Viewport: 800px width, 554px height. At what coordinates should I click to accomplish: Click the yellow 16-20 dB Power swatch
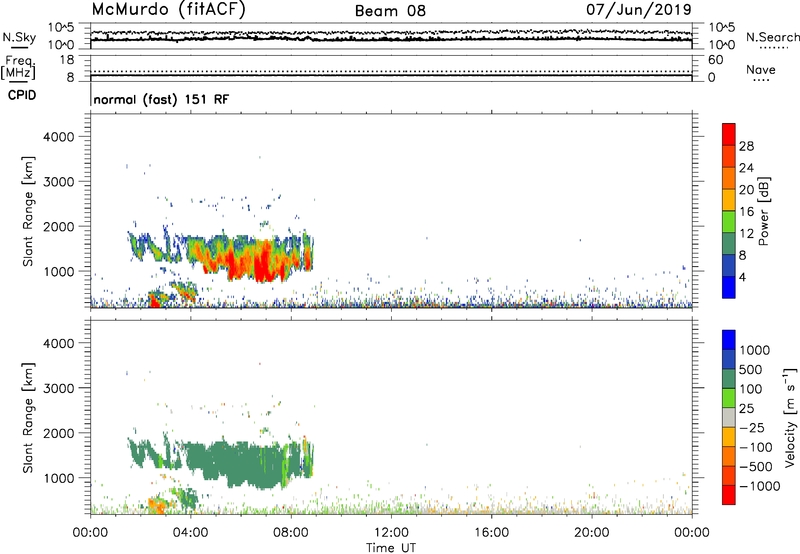[x=729, y=200]
